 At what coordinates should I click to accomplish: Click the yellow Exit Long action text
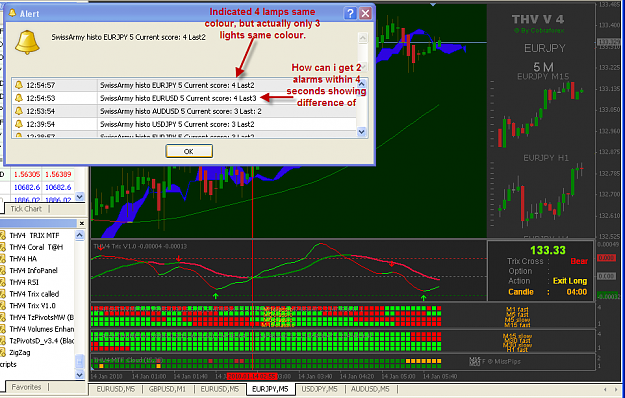coord(570,281)
